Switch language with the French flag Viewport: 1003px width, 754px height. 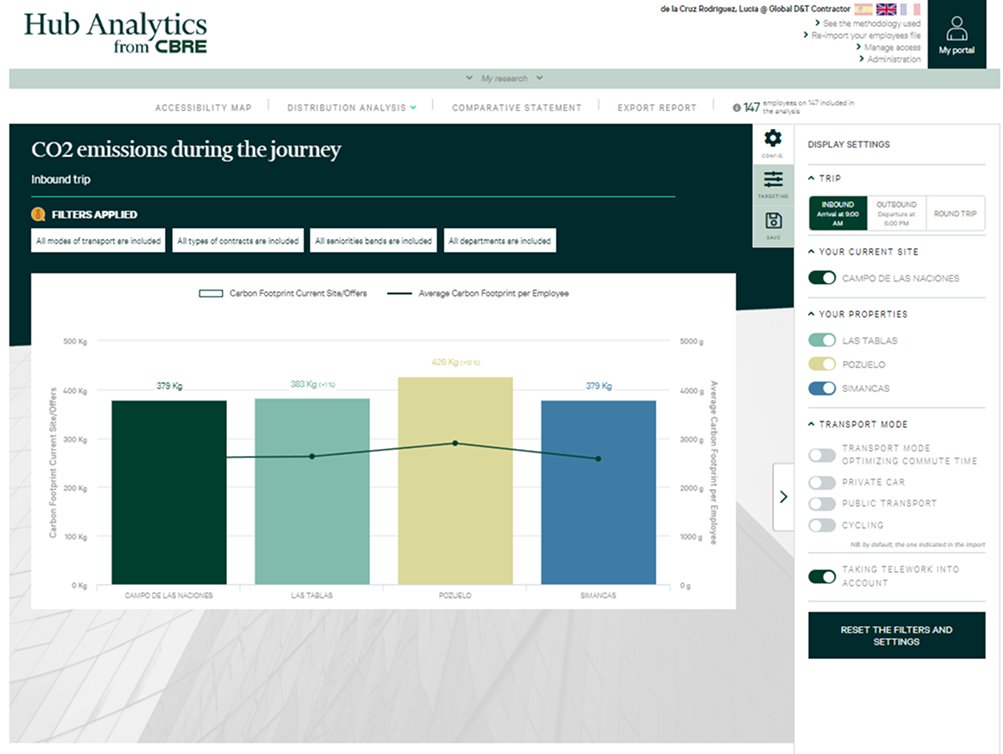(x=910, y=9)
